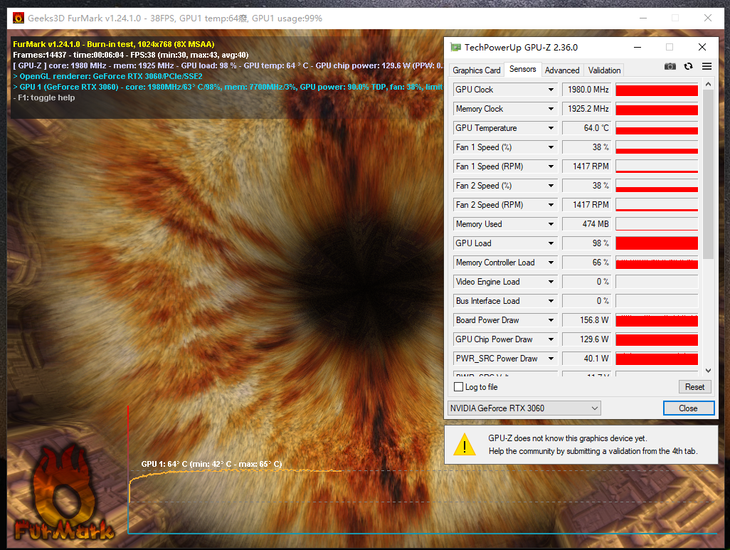Click the OpenGL renderer info line

pos(108,76)
